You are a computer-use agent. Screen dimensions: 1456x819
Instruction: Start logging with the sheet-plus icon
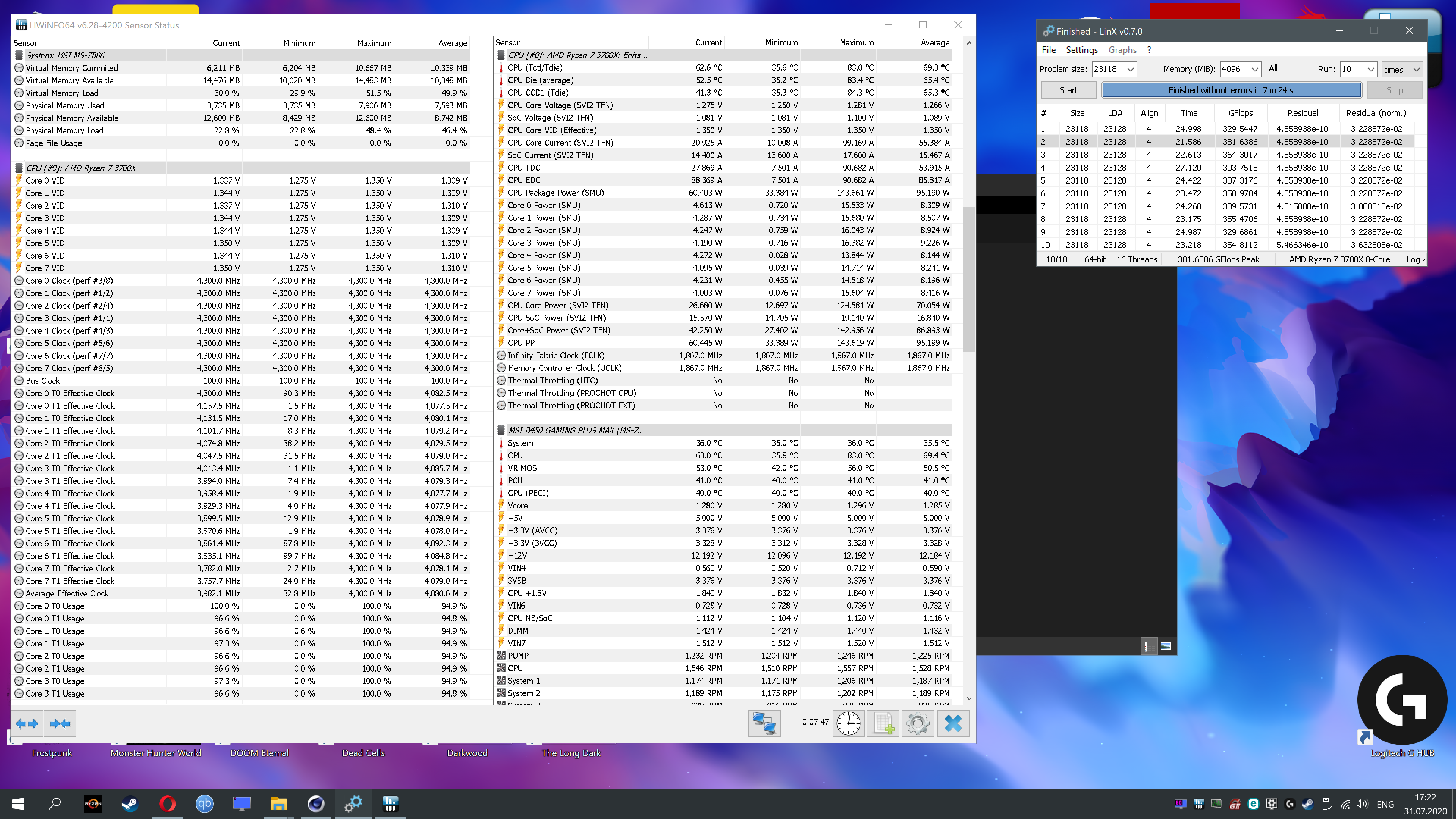[x=883, y=723]
